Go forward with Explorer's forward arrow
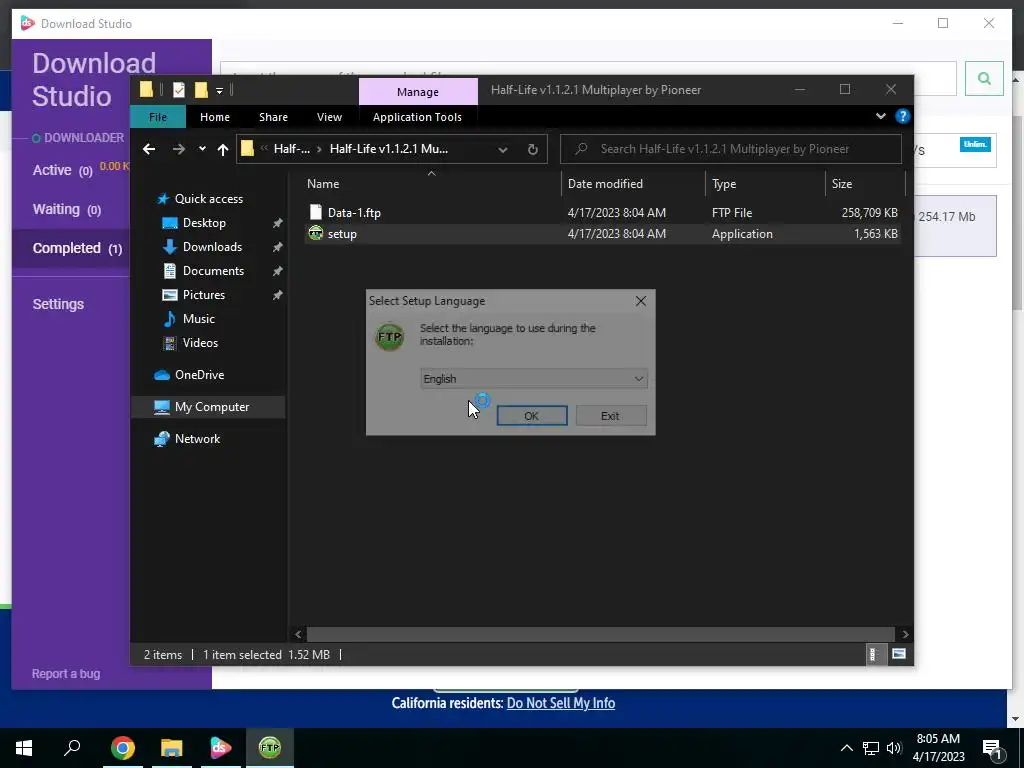This screenshot has width=1024, height=768. 178,149
